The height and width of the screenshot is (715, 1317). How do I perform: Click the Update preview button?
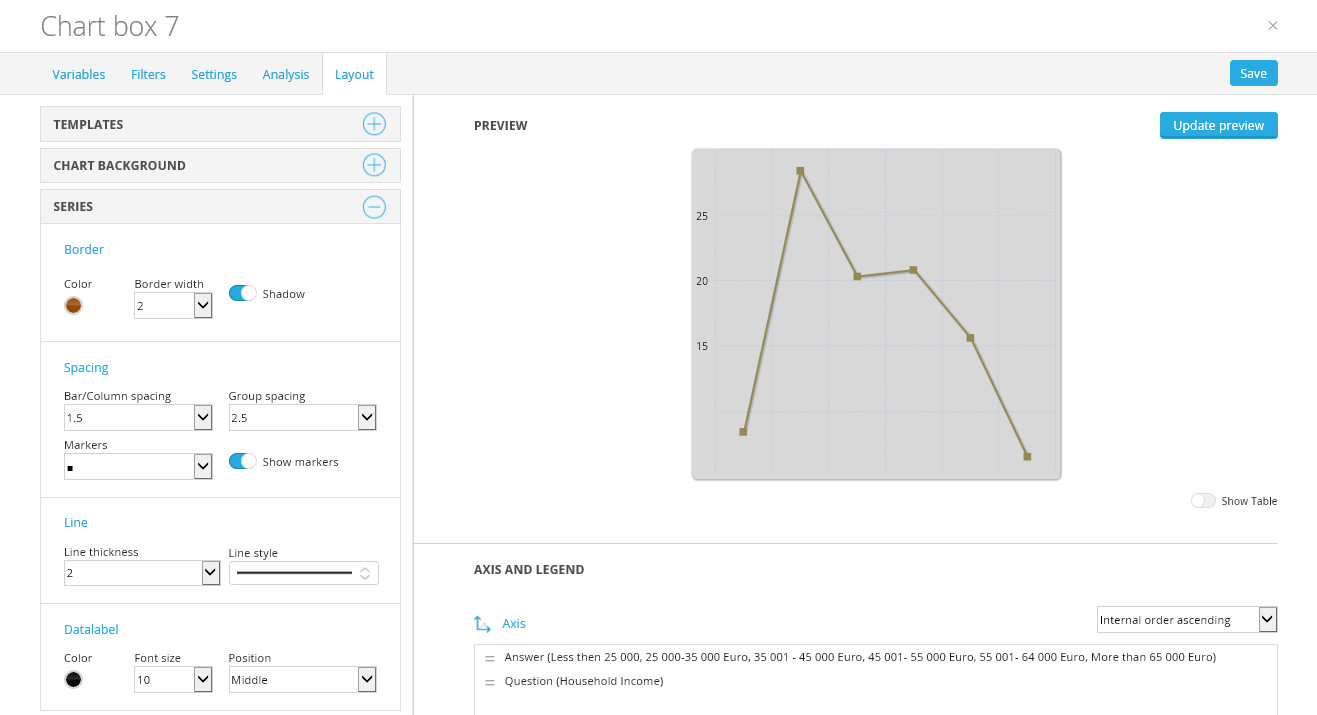(x=1219, y=126)
